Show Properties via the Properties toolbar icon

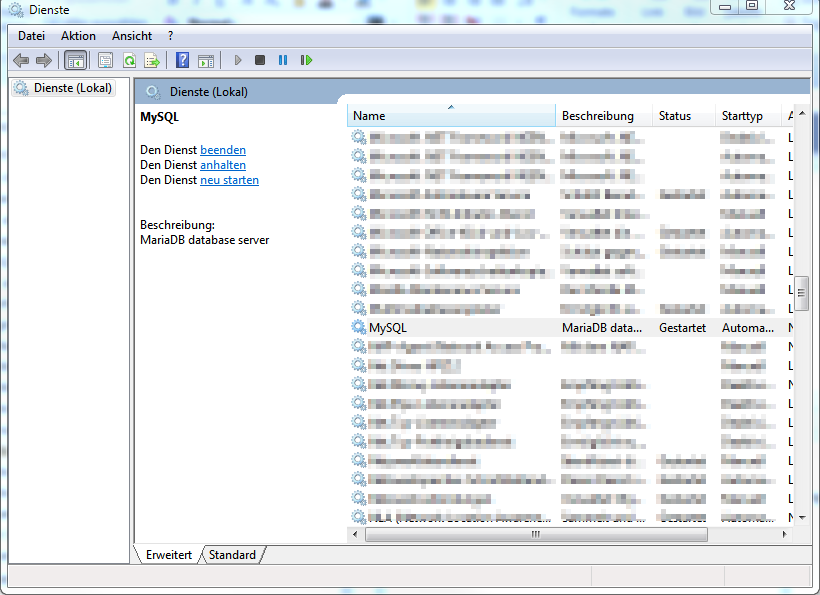[105, 60]
